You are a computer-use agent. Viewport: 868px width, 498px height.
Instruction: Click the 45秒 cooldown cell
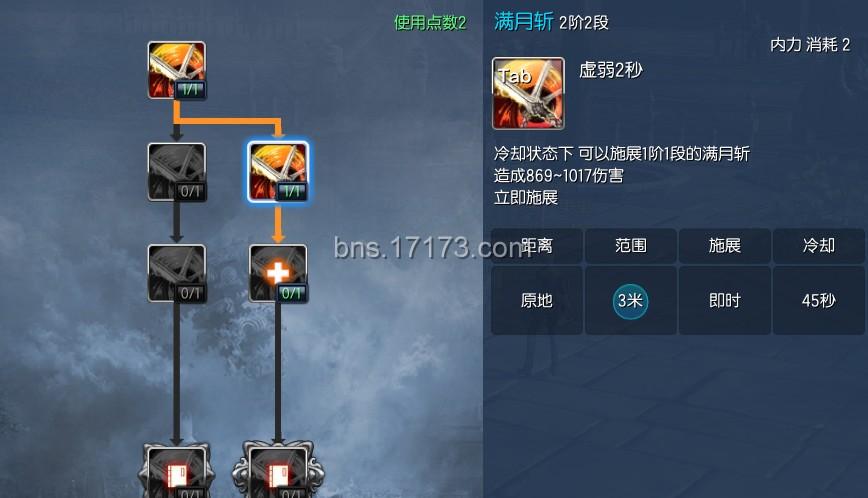point(819,300)
